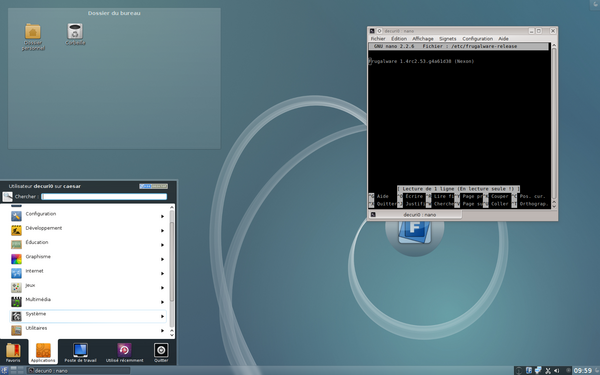Expand the Internet submenu arrow

tap(162, 273)
